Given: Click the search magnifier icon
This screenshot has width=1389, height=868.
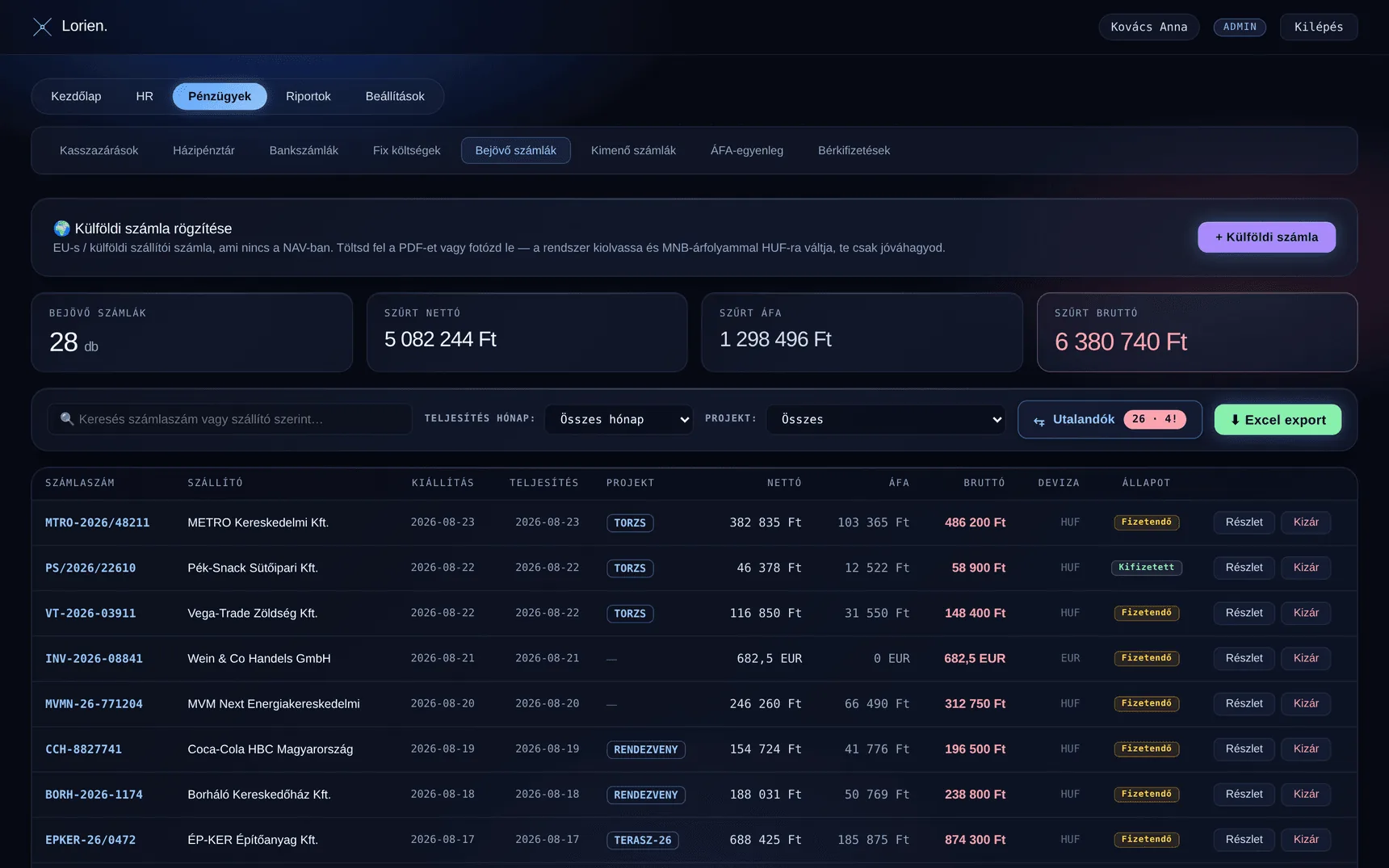Looking at the screenshot, I should pos(67,419).
